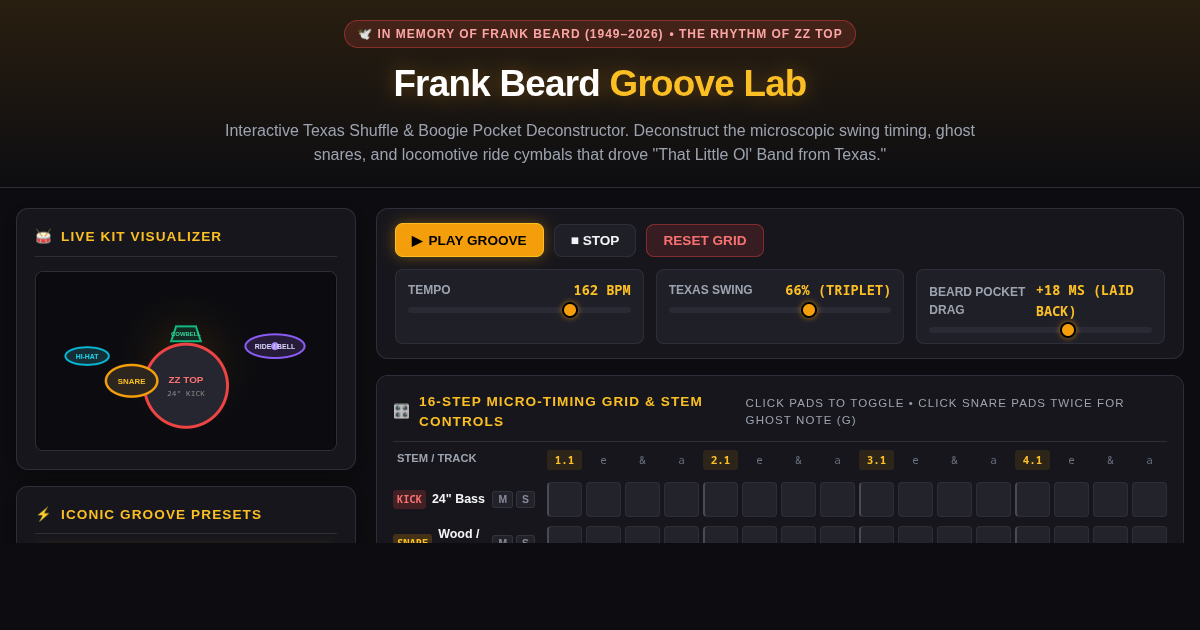Solo the Kick track with S

point(525,499)
